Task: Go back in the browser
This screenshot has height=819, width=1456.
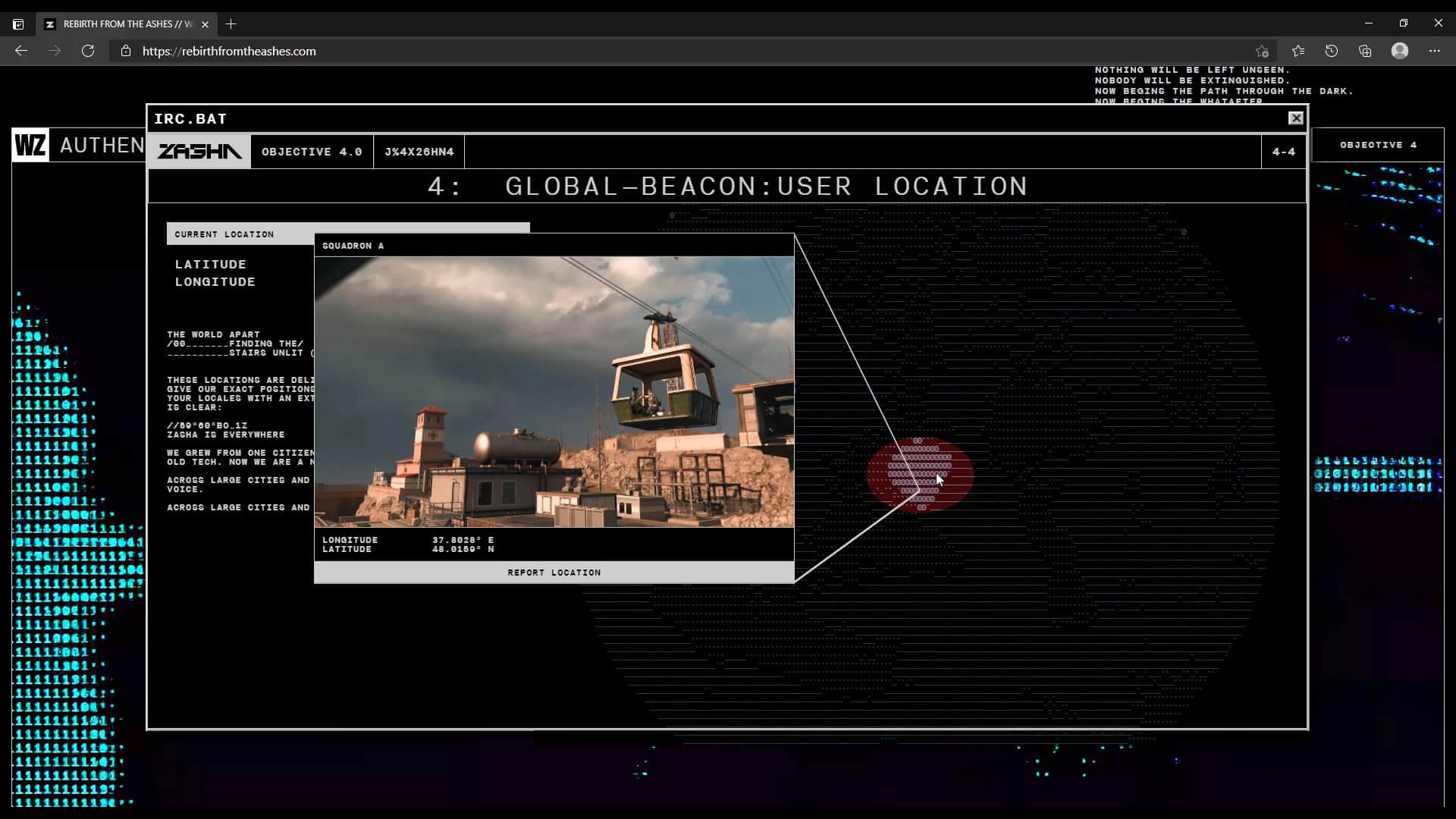Action: pos(21,51)
